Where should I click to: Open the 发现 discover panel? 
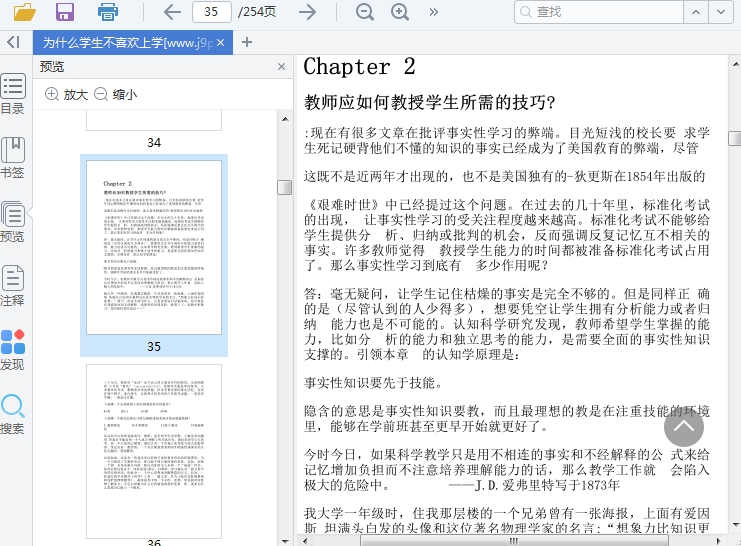click(x=13, y=350)
